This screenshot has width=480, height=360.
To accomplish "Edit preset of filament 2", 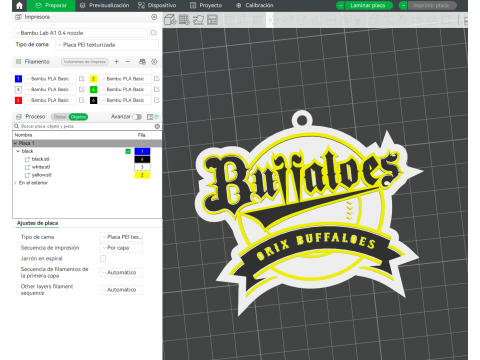I will (157, 79).
